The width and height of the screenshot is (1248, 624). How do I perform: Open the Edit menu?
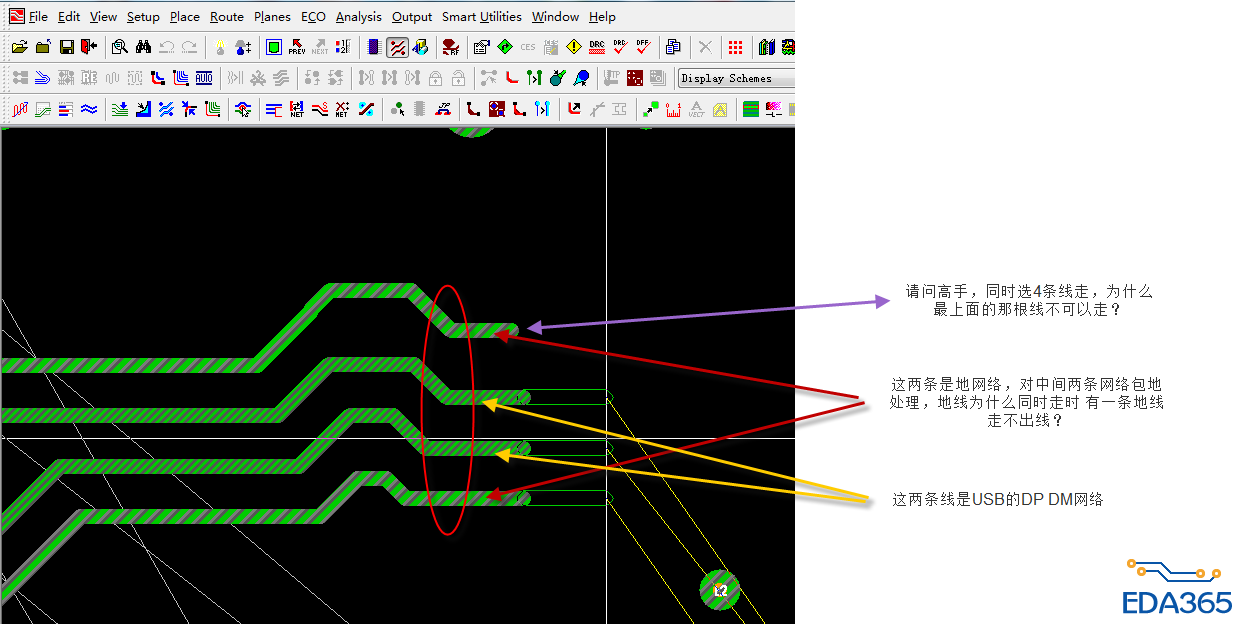pyautogui.click(x=69, y=17)
